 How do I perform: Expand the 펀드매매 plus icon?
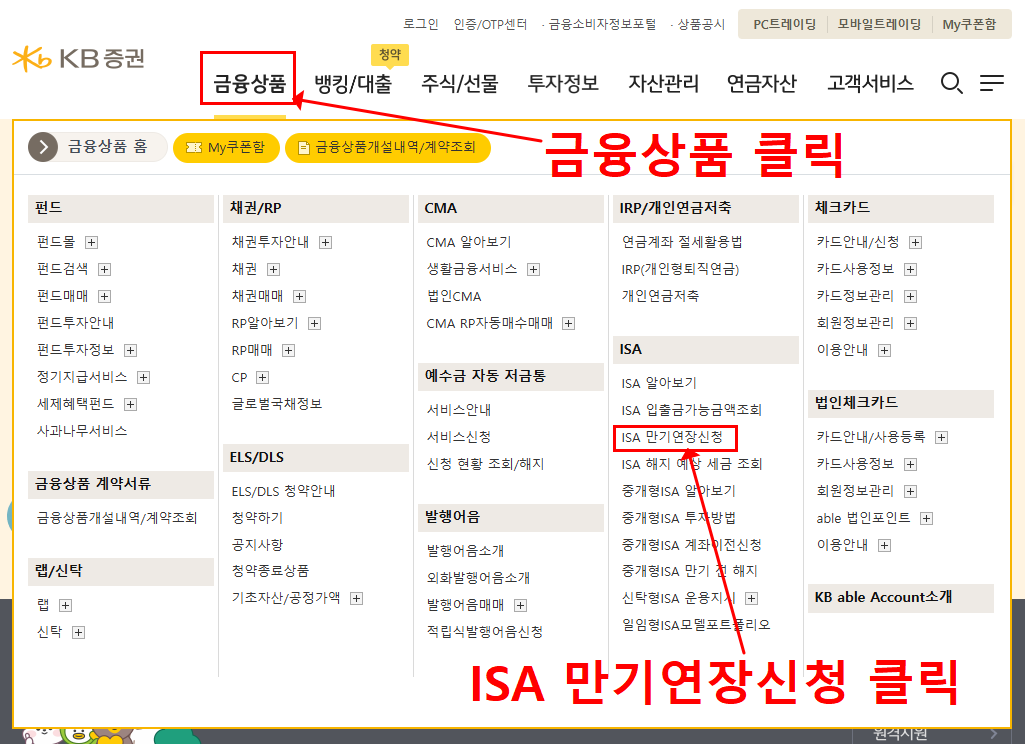105,296
